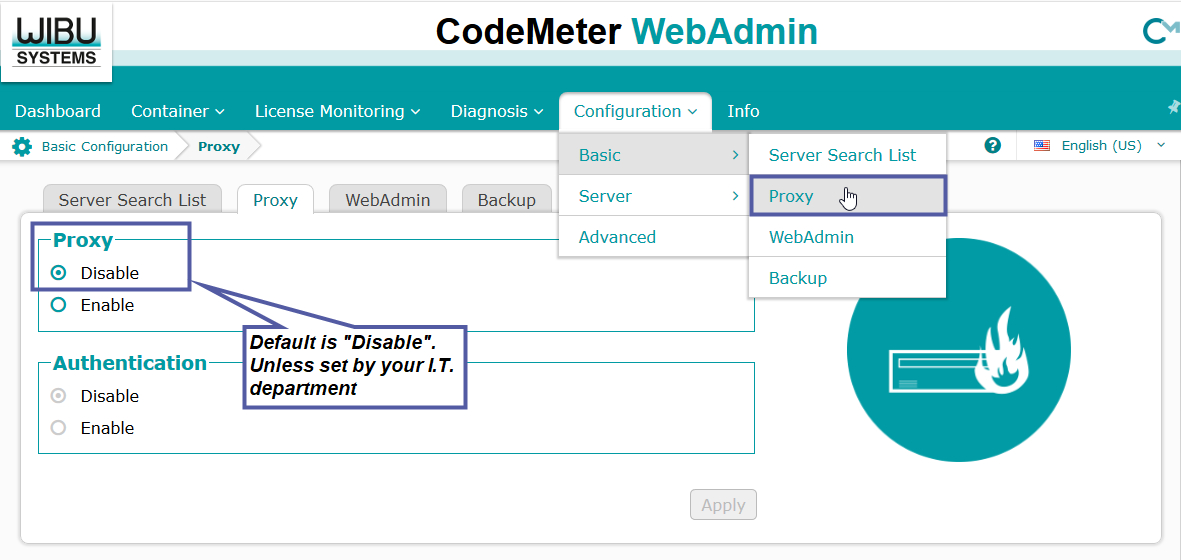Go to the Dashboard menu item
Screen dimensions: 1181x560
(58, 111)
